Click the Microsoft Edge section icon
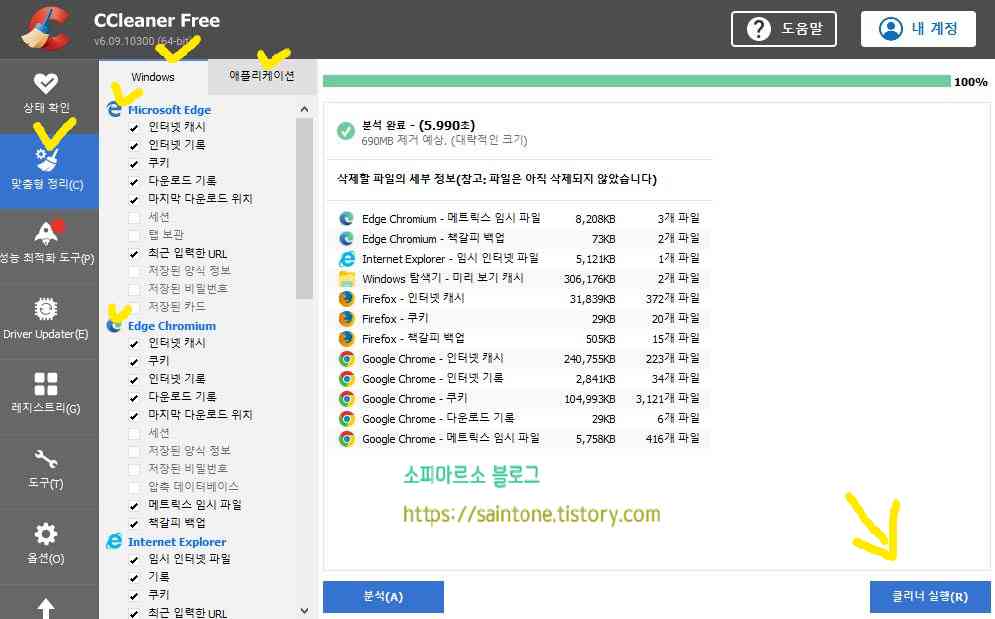The width and height of the screenshot is (995, 619). (114, 109)
